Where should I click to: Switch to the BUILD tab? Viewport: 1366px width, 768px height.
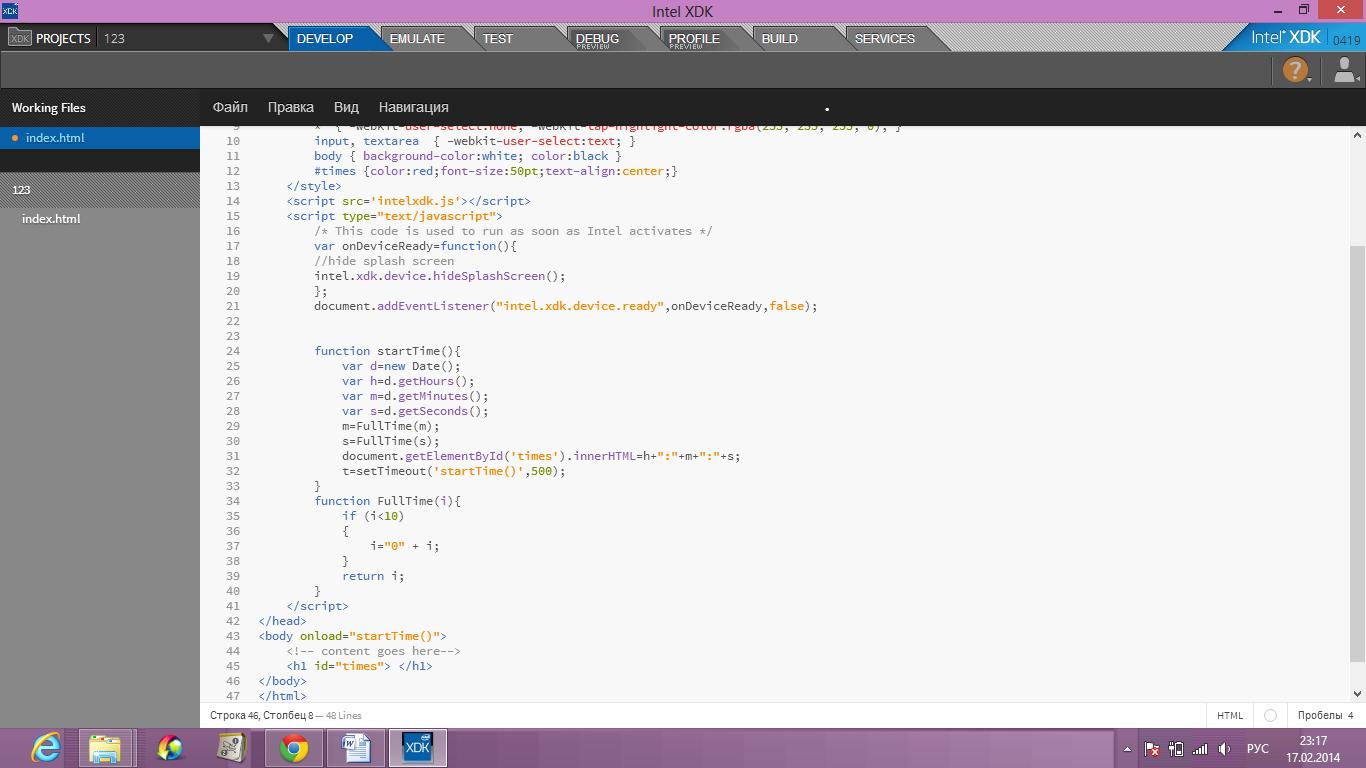(x=780, y=38)
